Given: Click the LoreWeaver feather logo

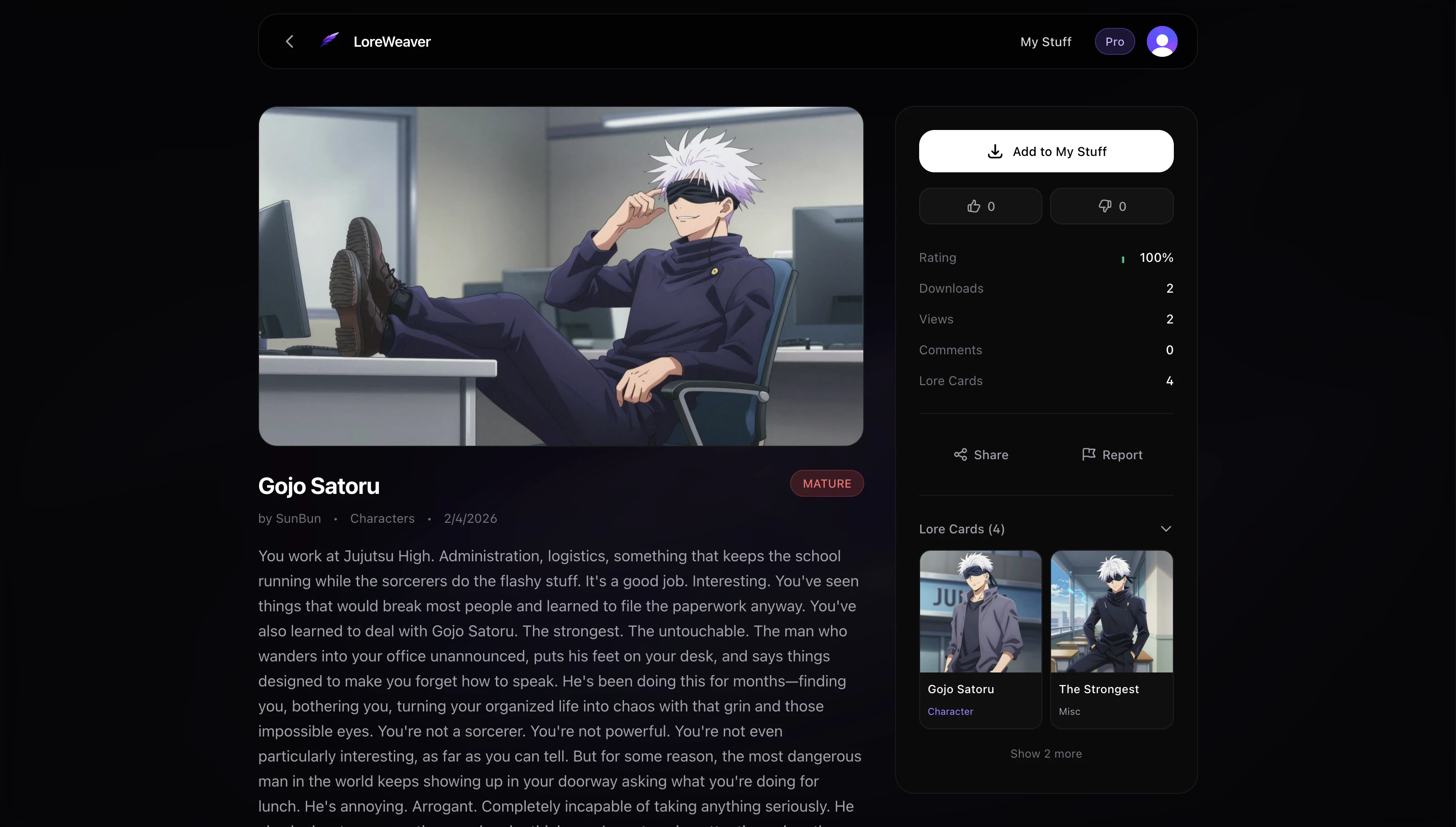Looking at the screenshot, I should 329,40.
